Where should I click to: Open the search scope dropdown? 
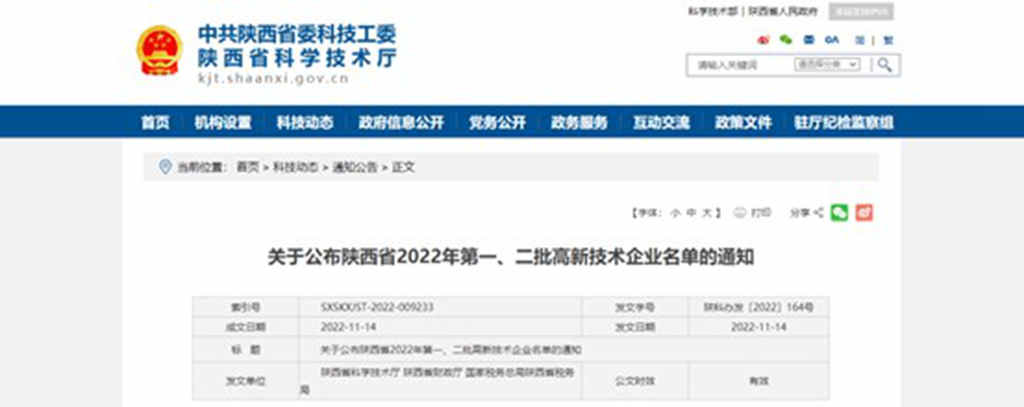pos(827,65)
